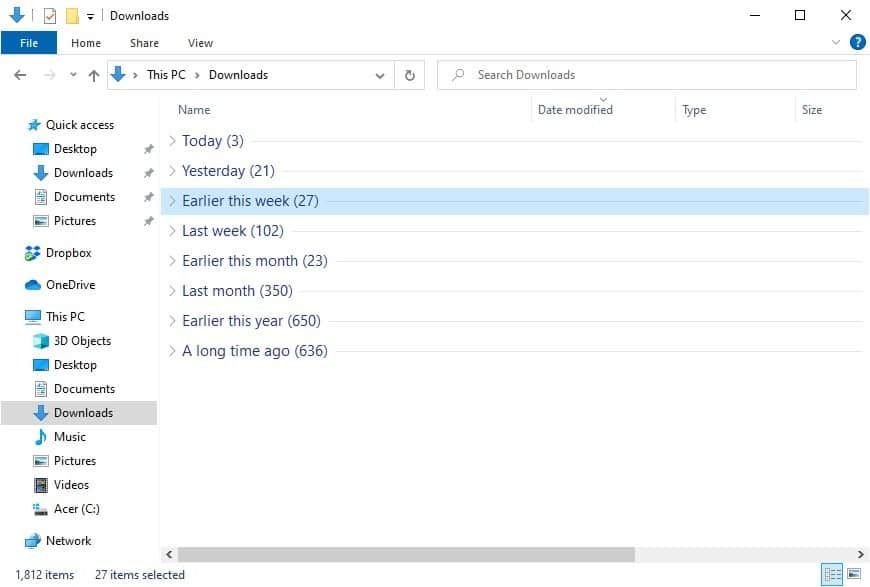Sort by the Size column header
Viewport: 870px width, 587px height.
click(x=812, y=110)
